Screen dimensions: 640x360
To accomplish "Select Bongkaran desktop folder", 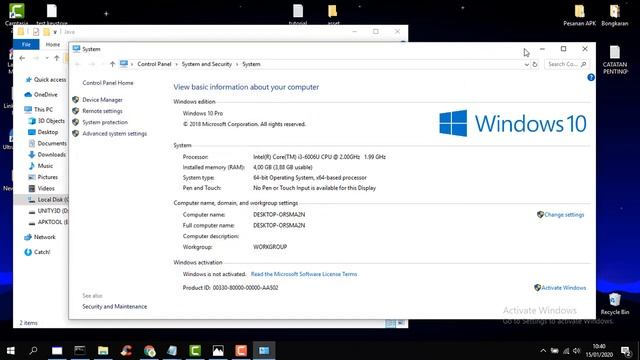I will coord(615,15).
